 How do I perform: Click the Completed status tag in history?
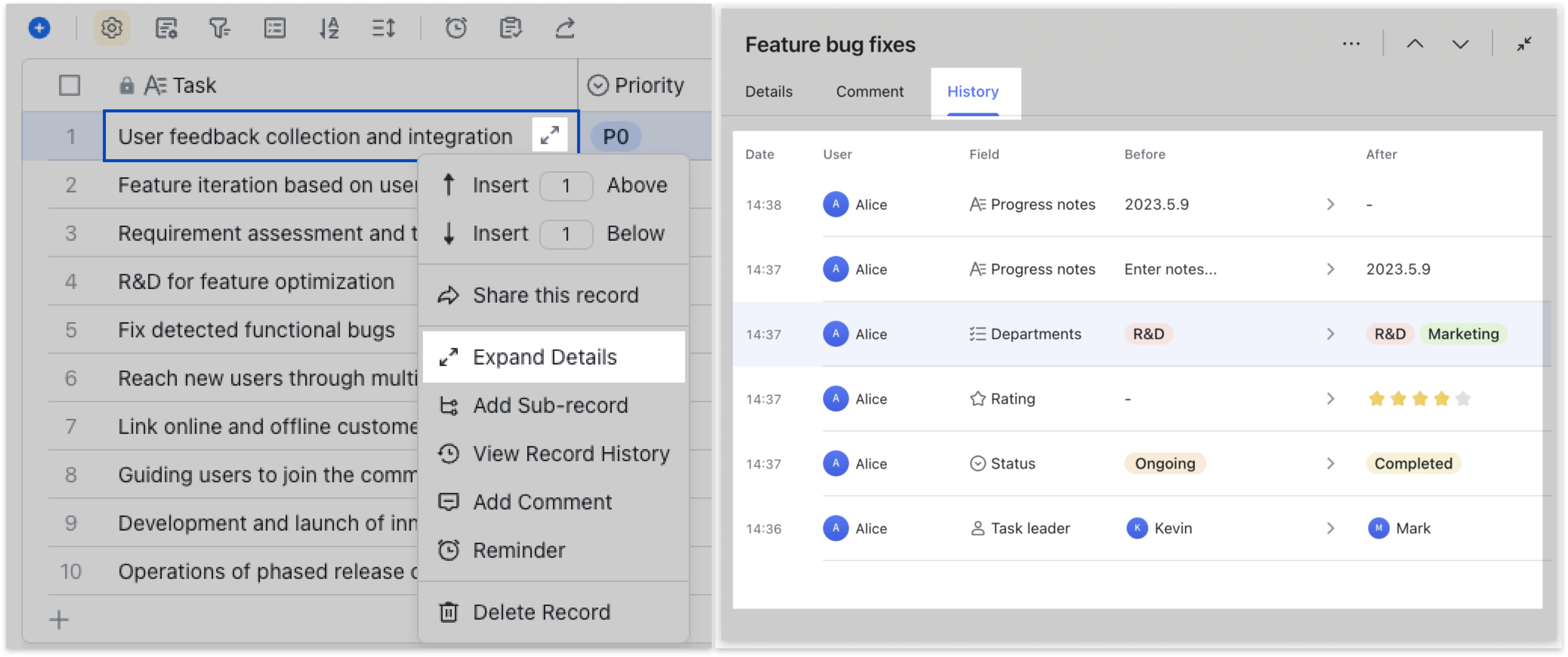click(1413, 464)
